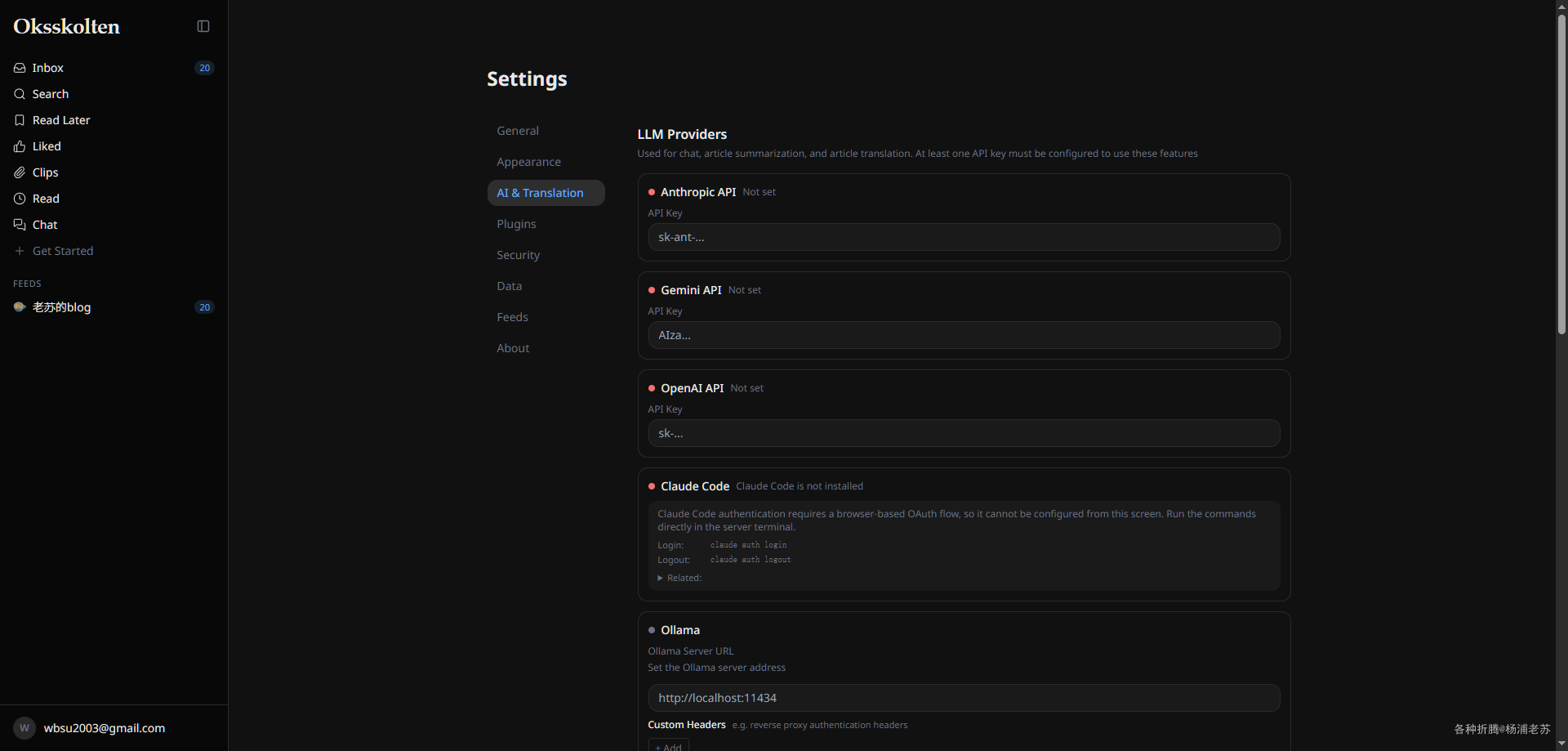Screen dimensions: 1568x751
Task: Open the General settings tab
Action: (546, 131)
